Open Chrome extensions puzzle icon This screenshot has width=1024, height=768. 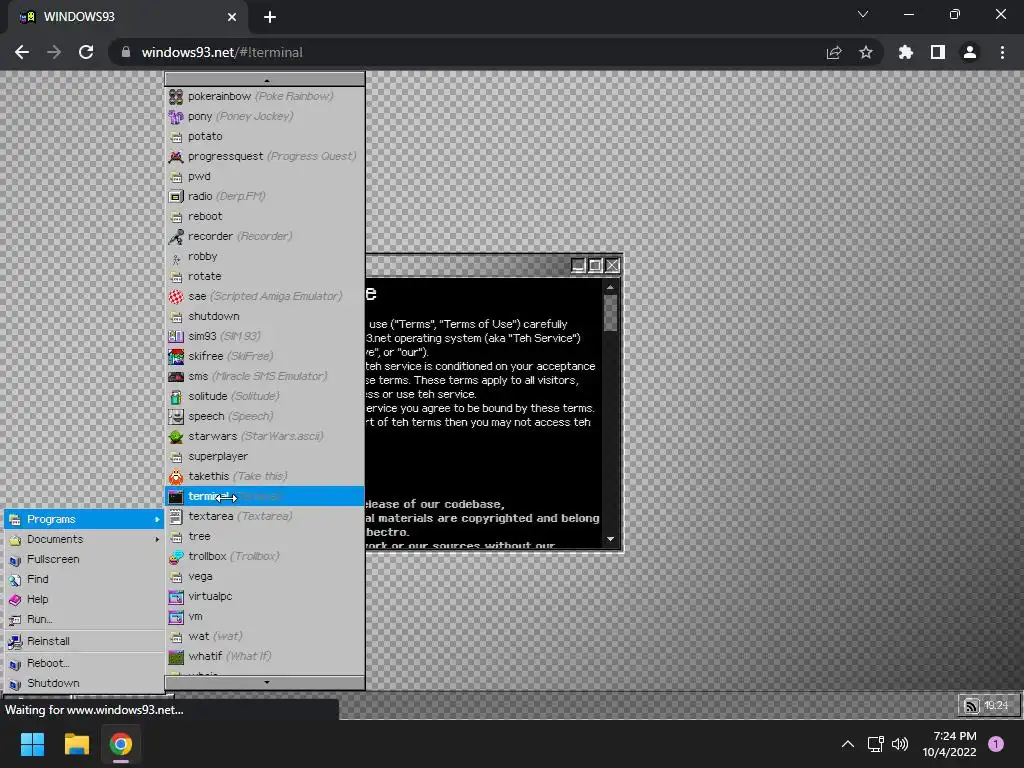pyautogui.click(x=906, y=52)
